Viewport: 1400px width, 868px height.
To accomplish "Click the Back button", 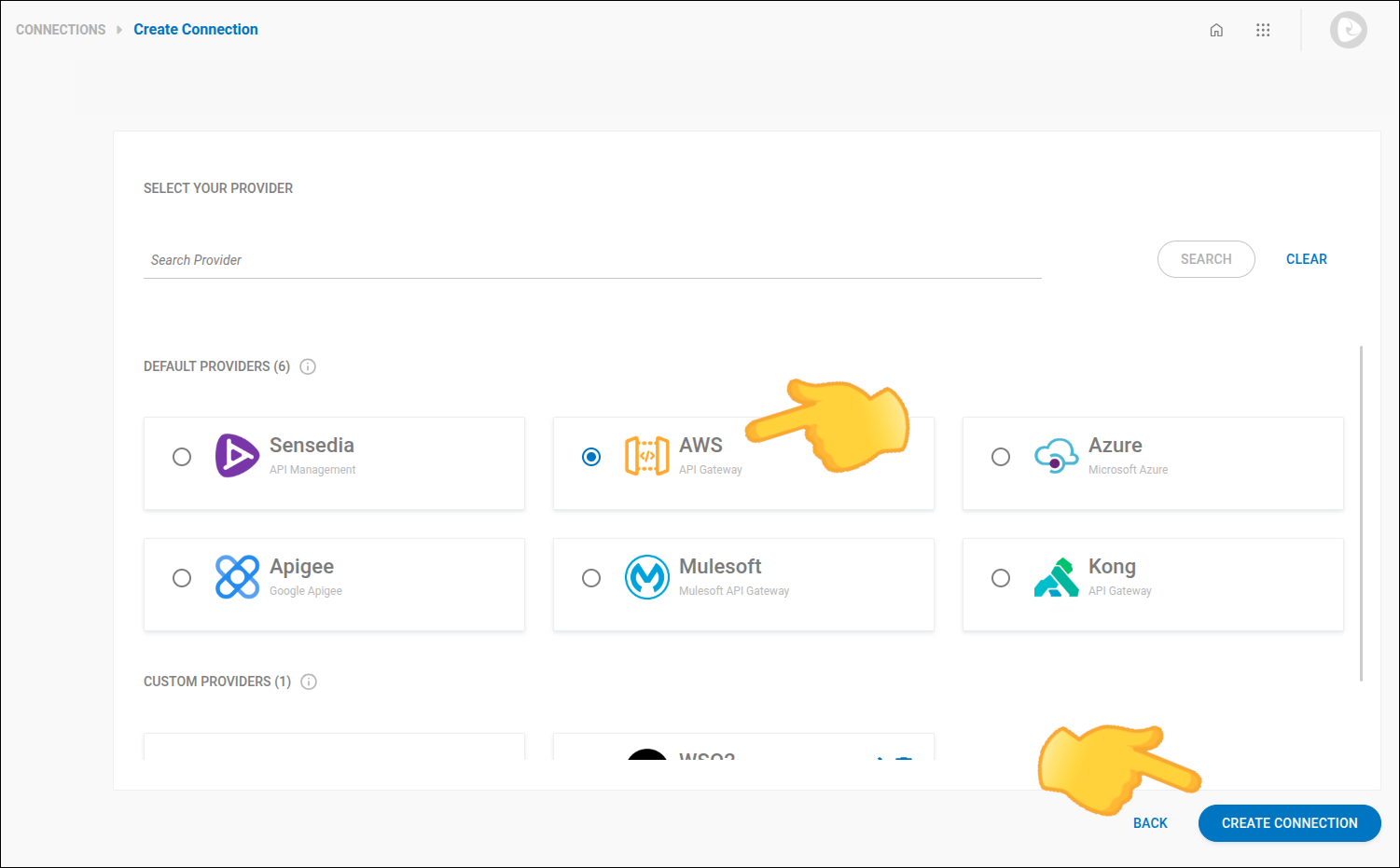I will (x=1150, y=823).
